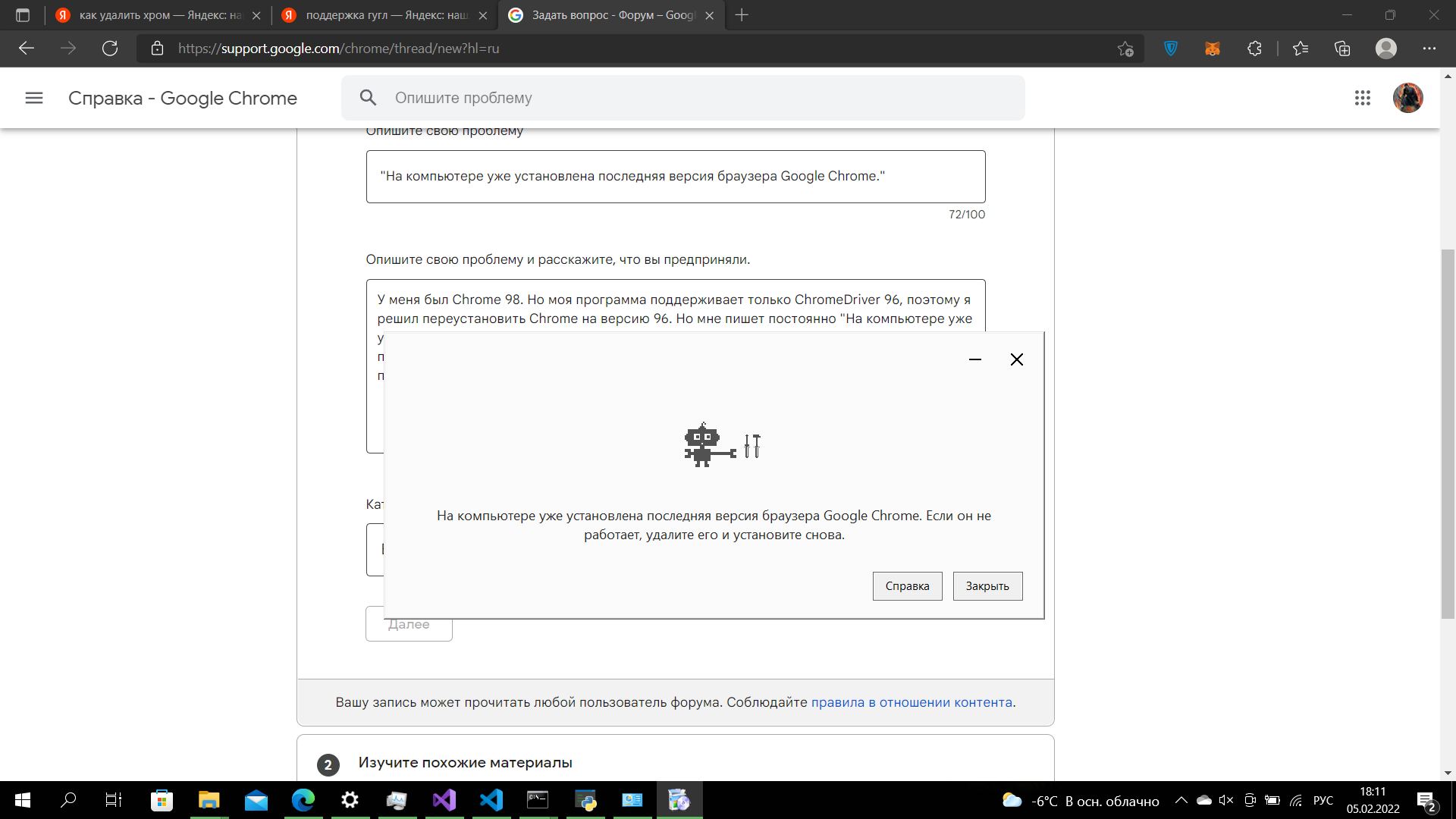Click the Справка - Google Chrome title
This screenshot has width=1456, height=819.
(183, 98)
